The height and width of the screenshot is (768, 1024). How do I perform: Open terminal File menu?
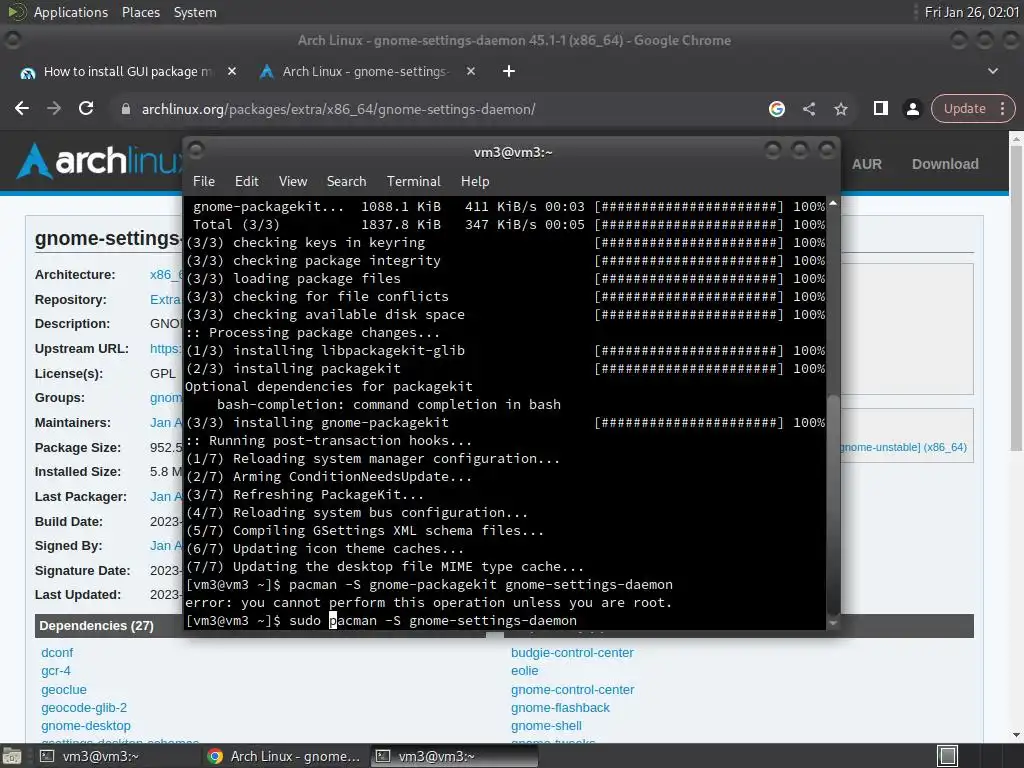(x=204, y=181)
